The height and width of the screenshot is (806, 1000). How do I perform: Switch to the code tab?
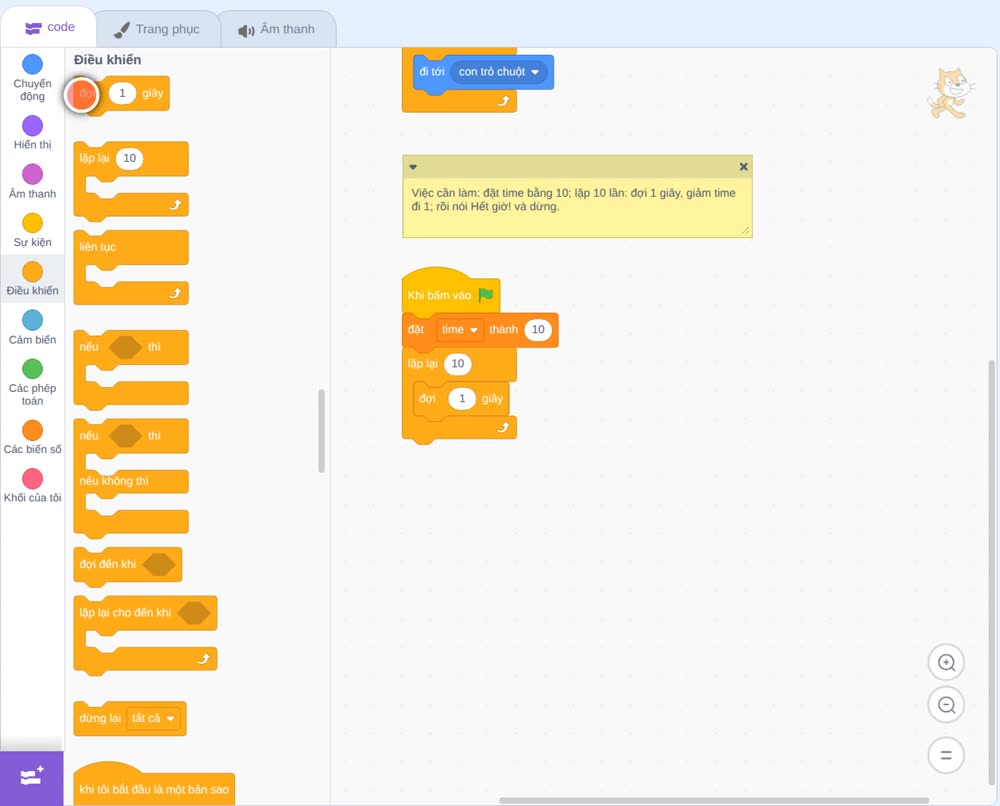49,27
